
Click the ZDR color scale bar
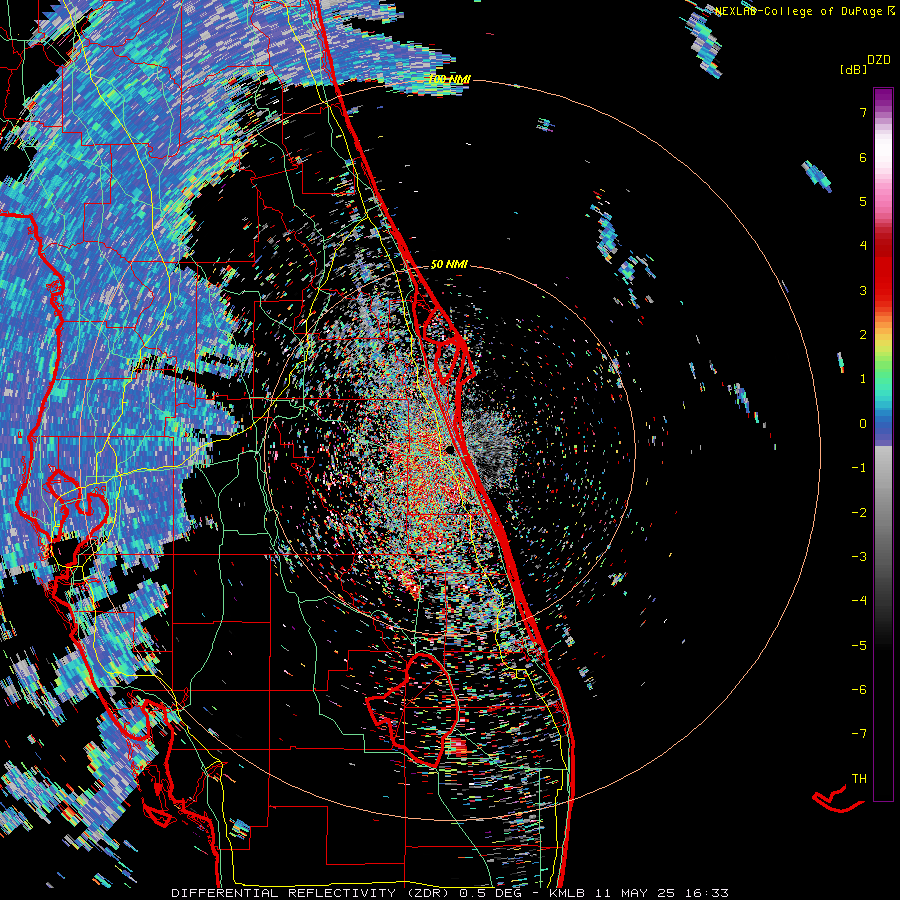883,444
